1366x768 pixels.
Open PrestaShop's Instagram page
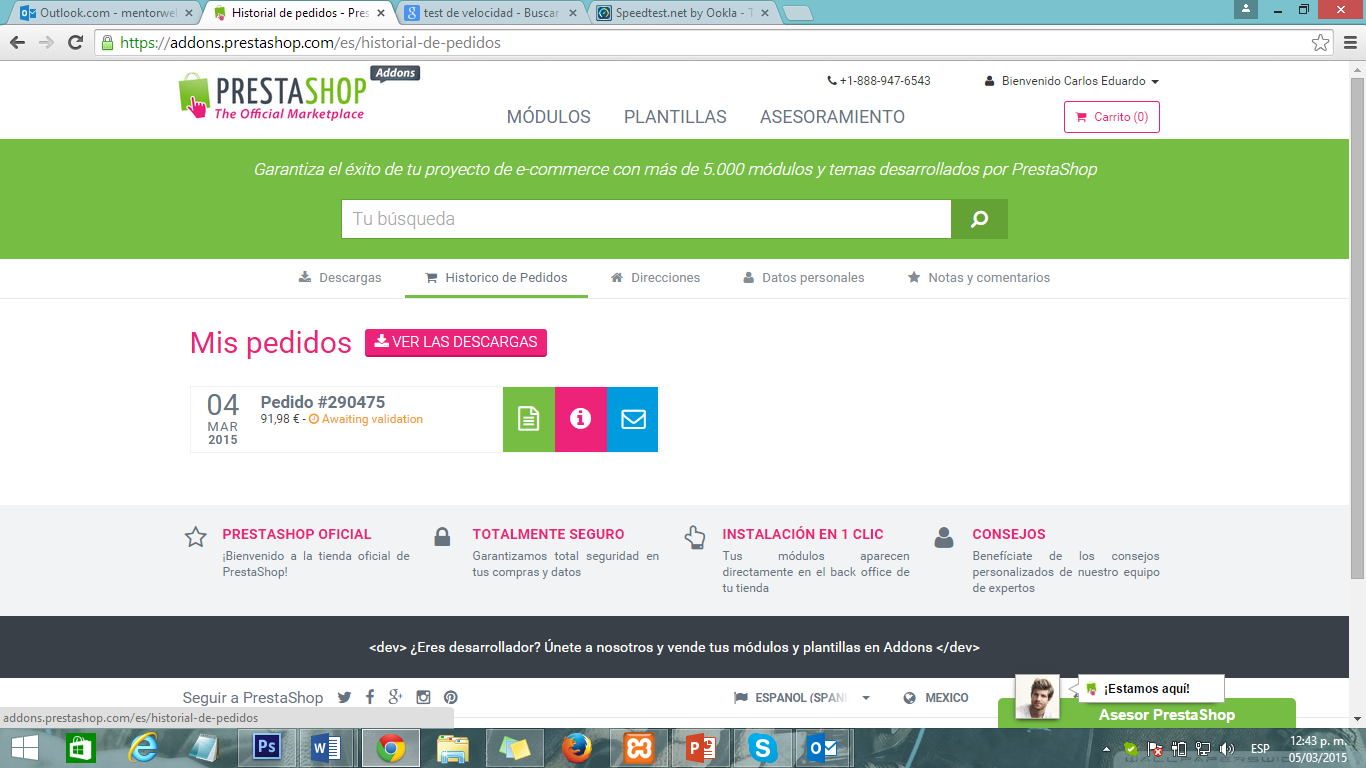[x=423, y=697]
